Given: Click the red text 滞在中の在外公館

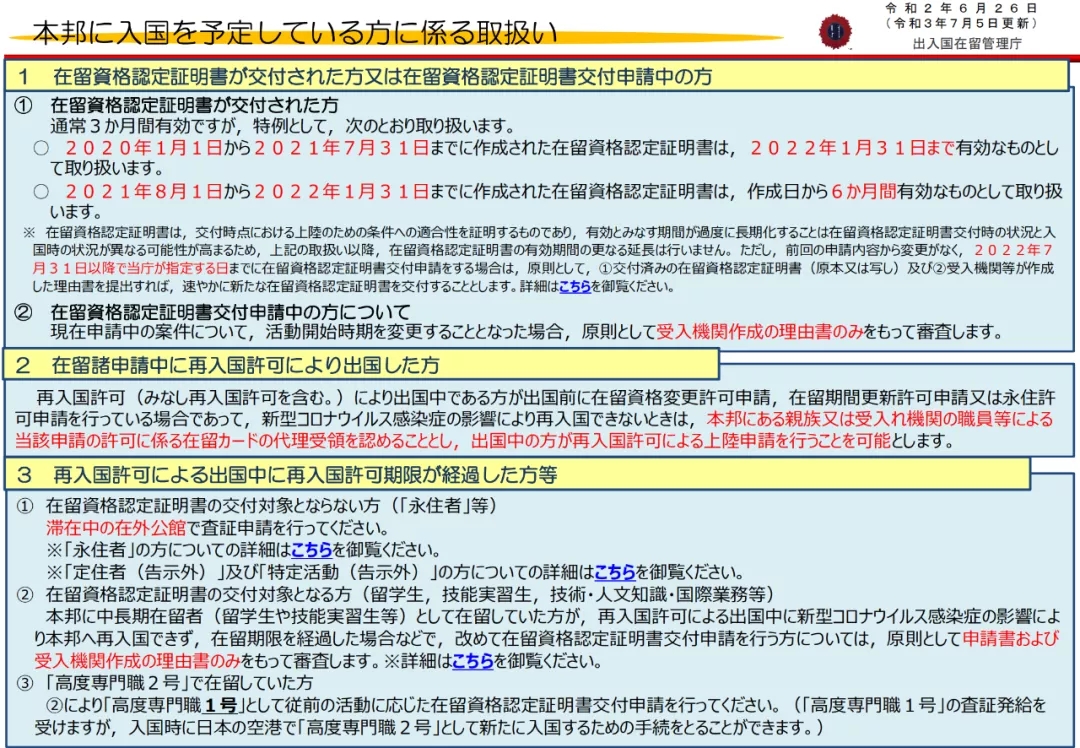Looking at the screenshot, I should coord(116,528).
